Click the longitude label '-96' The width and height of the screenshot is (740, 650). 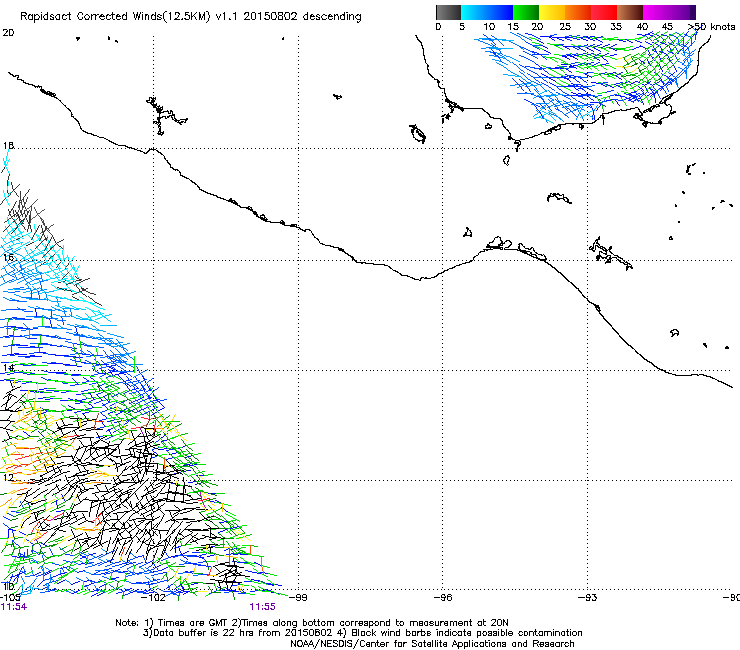click(443, 598)
